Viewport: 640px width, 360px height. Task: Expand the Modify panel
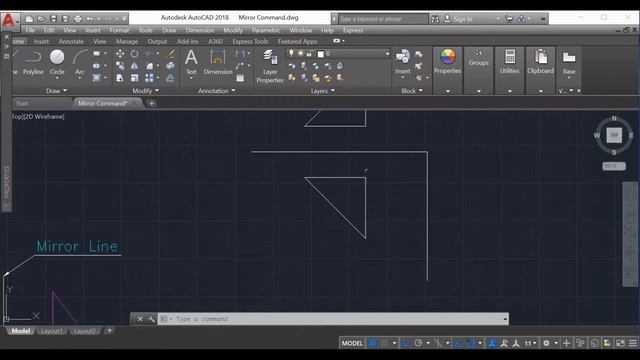[x=146, y=91]
